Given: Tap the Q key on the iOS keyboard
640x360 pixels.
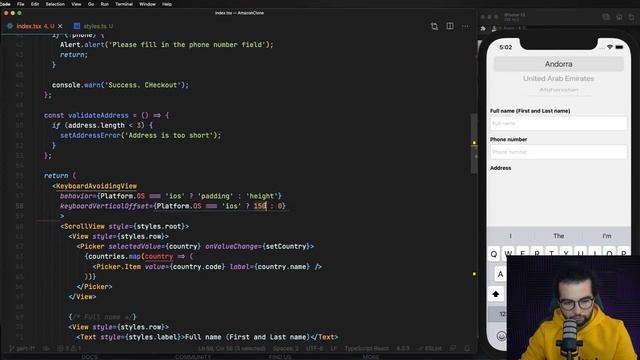Looking at the screenshot, I should 494,254.
